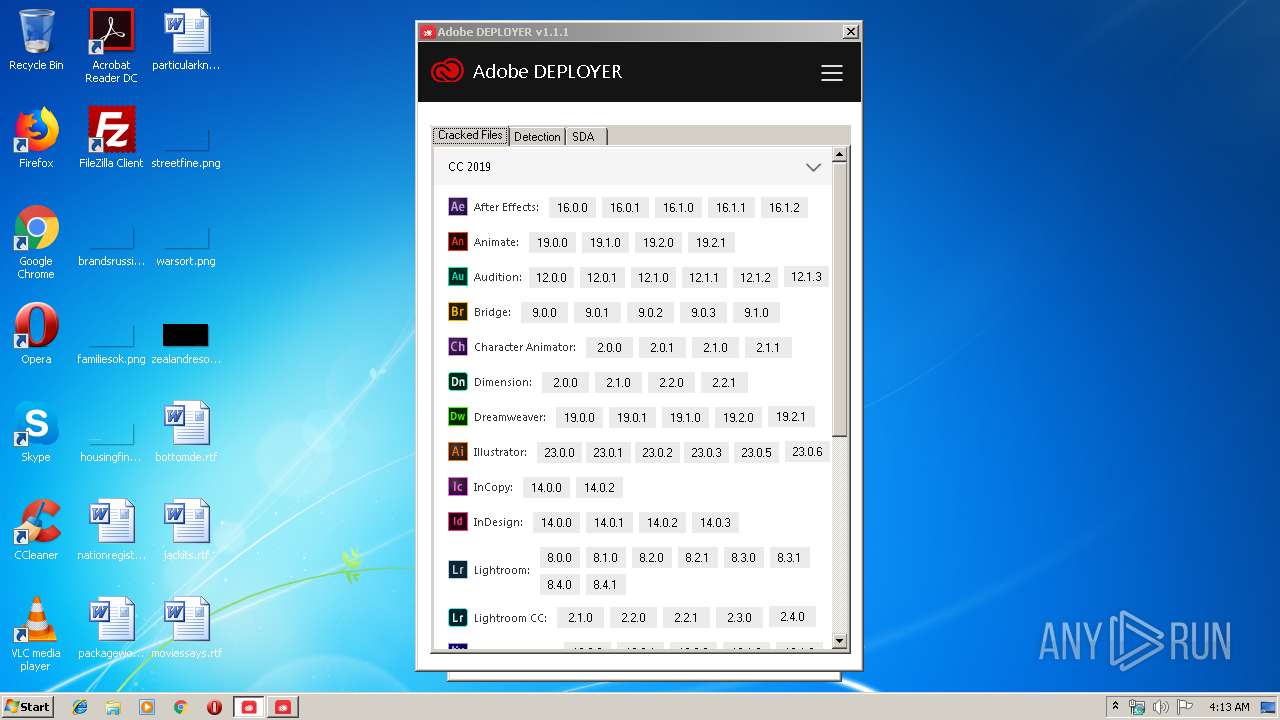
Task: Click the Lightroom app icon
Action: pyautogui.click(x=457, y=570)
